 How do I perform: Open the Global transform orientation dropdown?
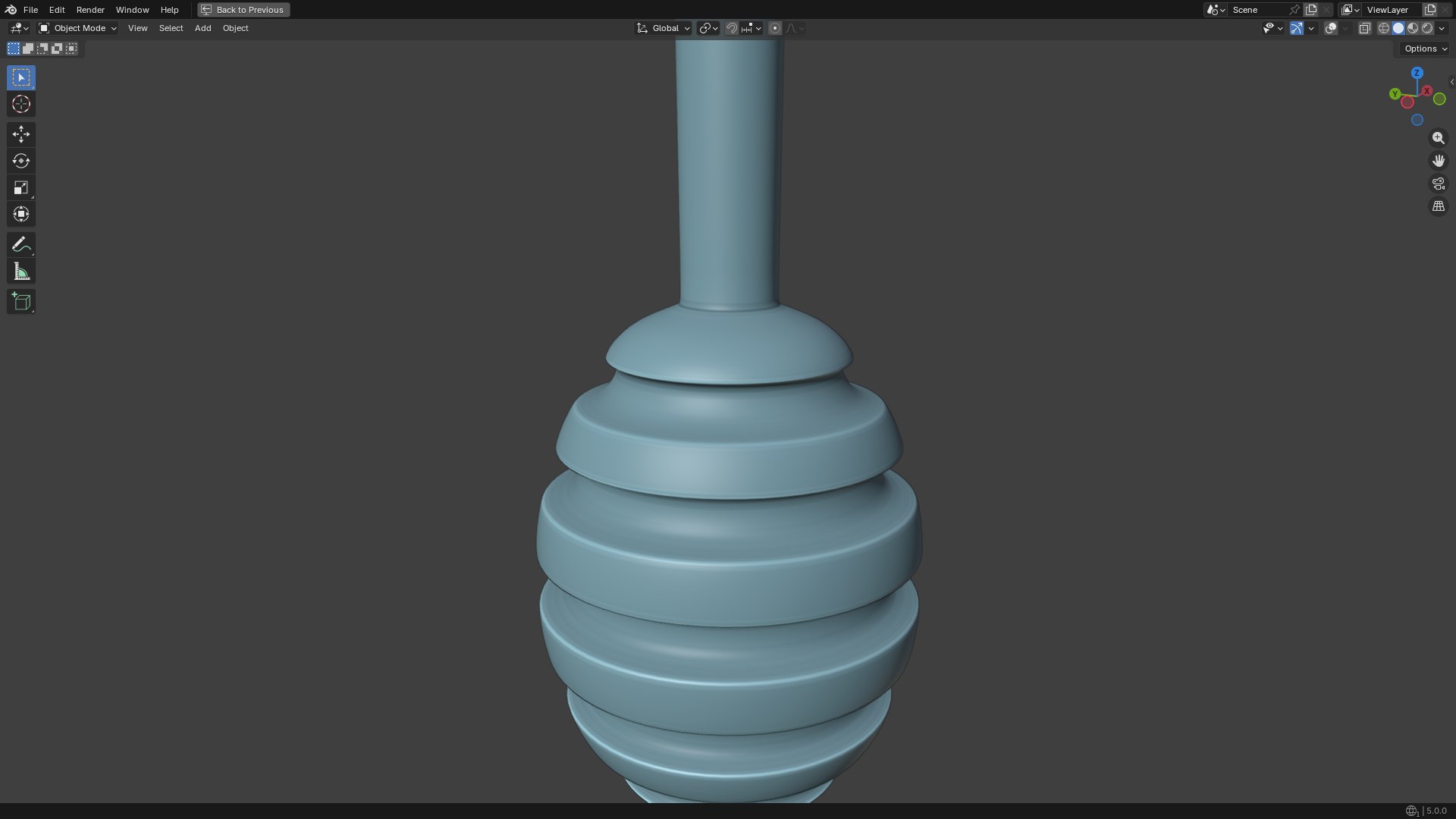pyautogui.click(x=663, y=28)
